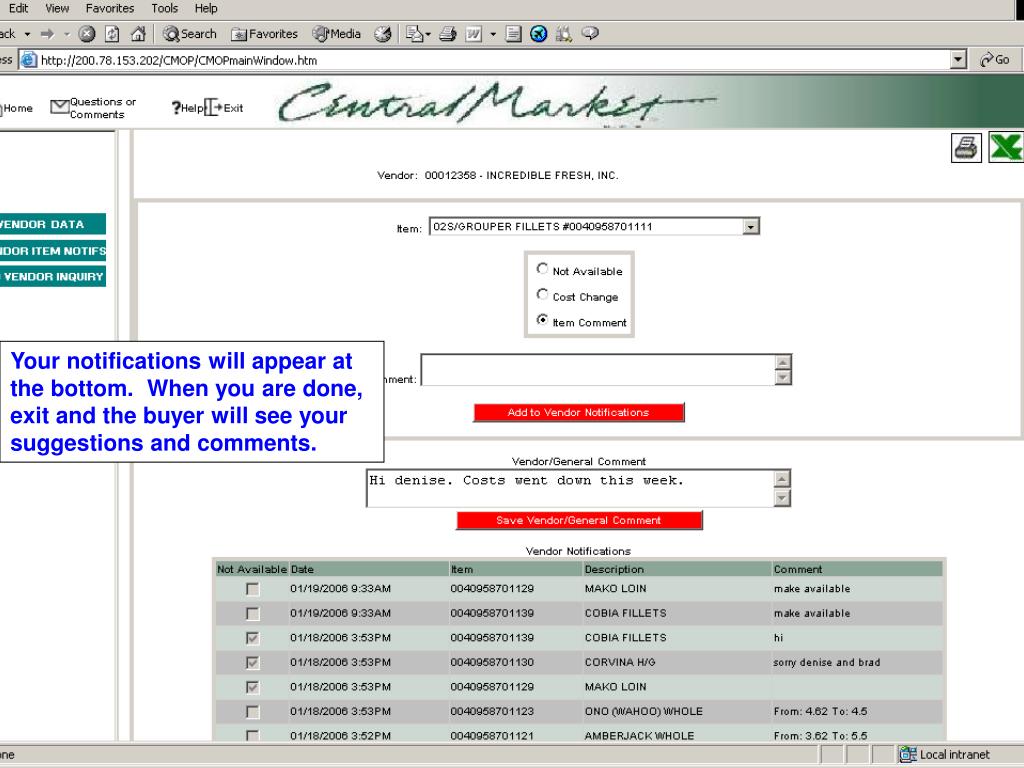1024x768 pixels.
Task: Click the Edit with Word toolbar icon
Action: [x=473, y=34]
